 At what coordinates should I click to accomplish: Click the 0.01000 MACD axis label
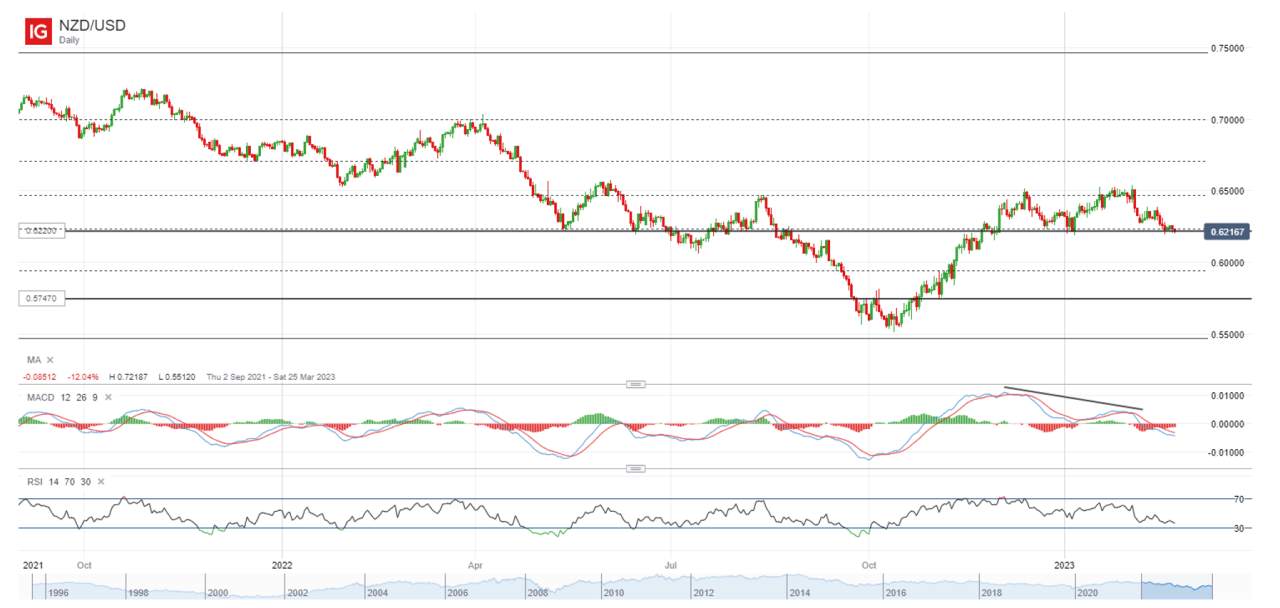1228,396
